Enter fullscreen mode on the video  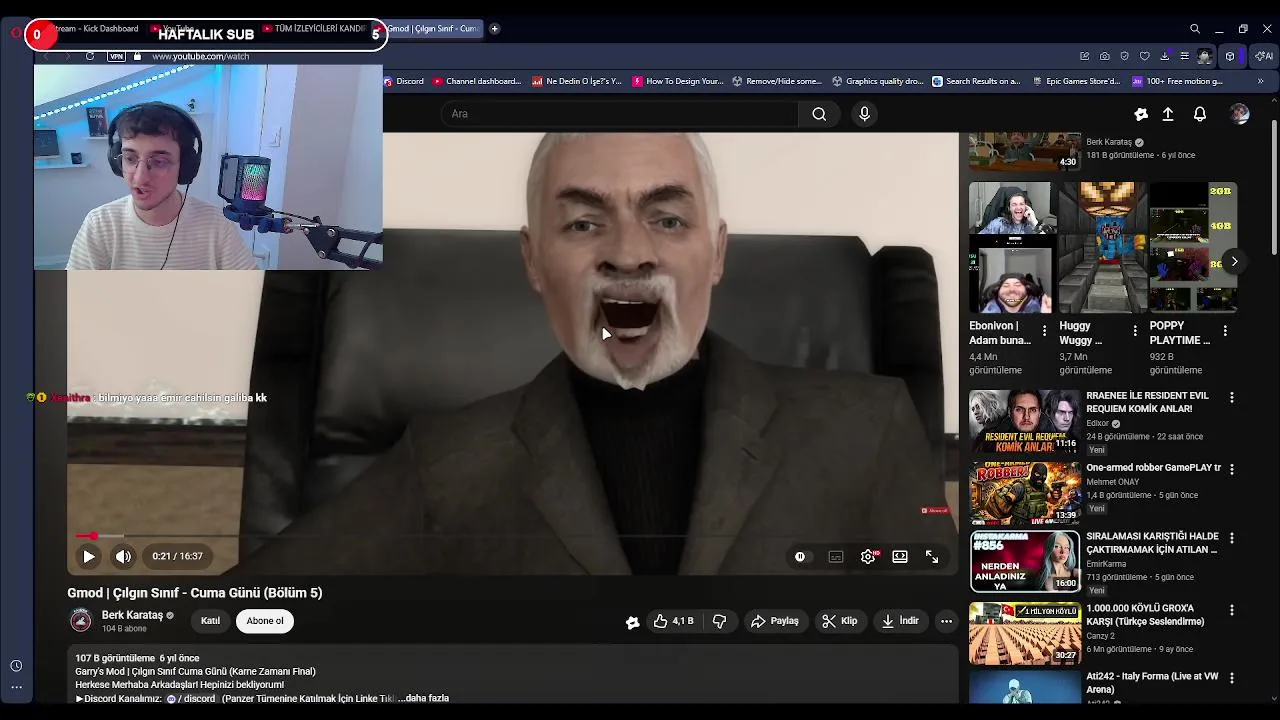932,557
